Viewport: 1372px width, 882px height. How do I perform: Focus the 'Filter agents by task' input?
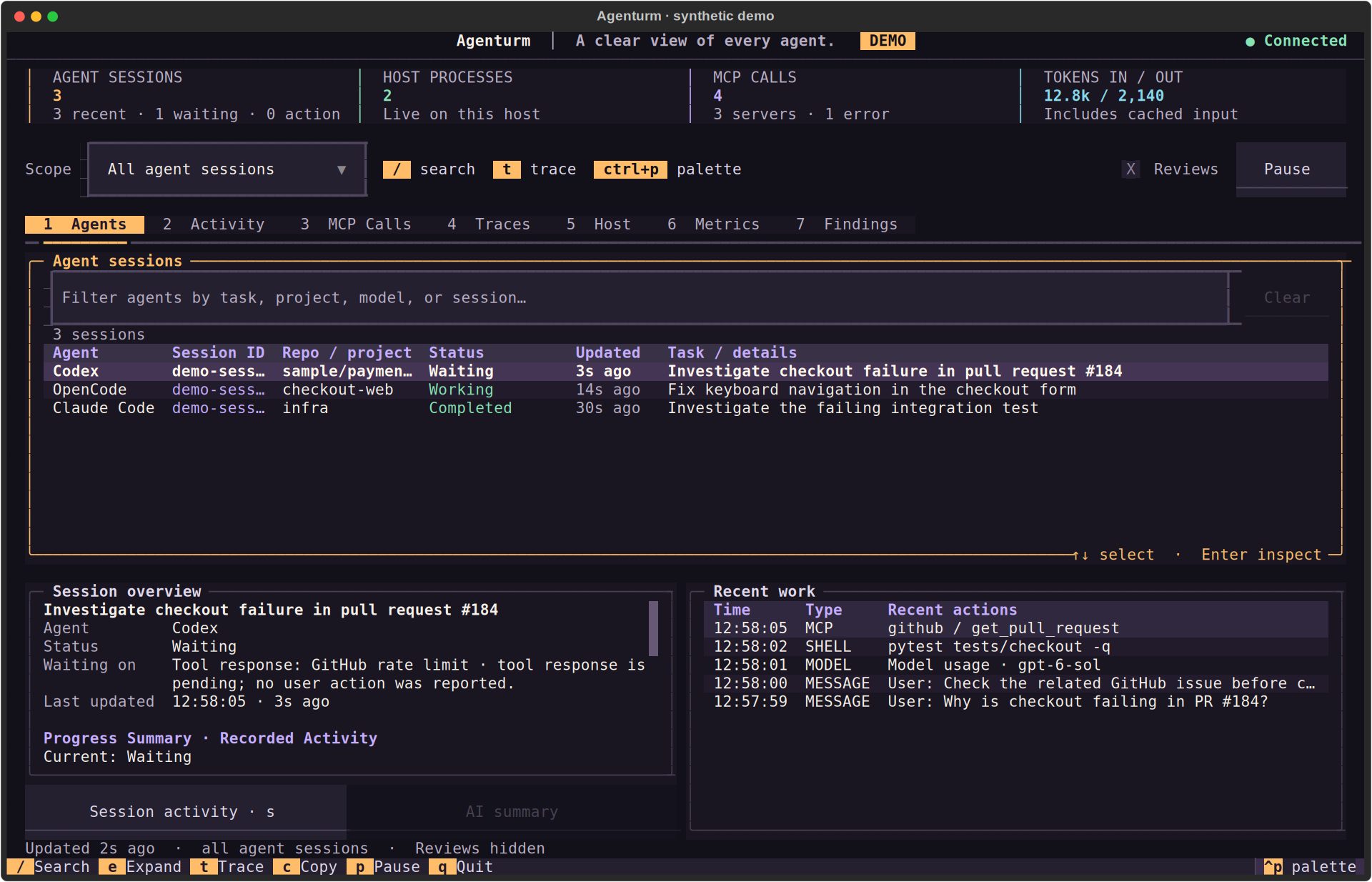tap(640, 298)
